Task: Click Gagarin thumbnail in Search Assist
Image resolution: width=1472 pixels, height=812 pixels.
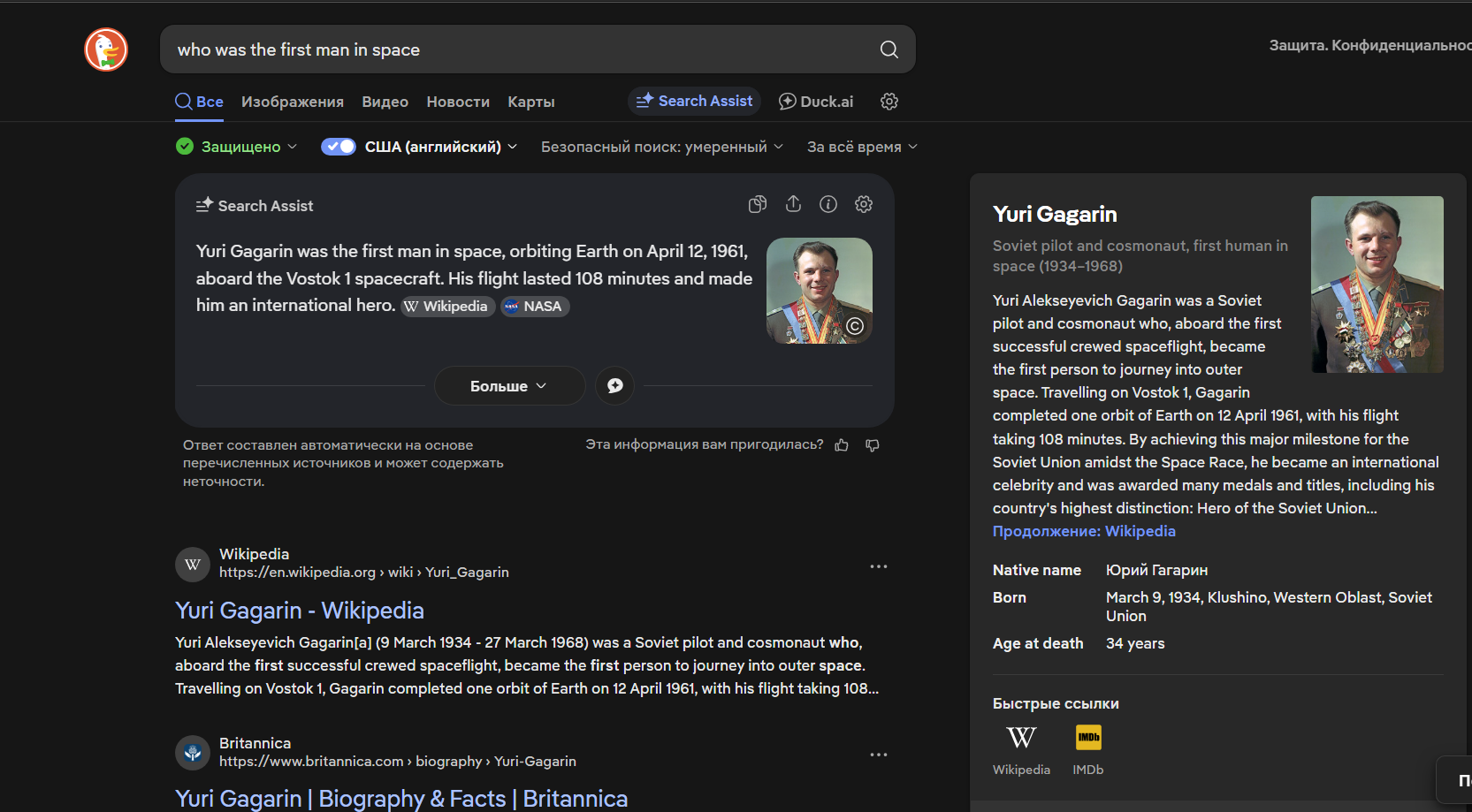Action: point(819,291)
